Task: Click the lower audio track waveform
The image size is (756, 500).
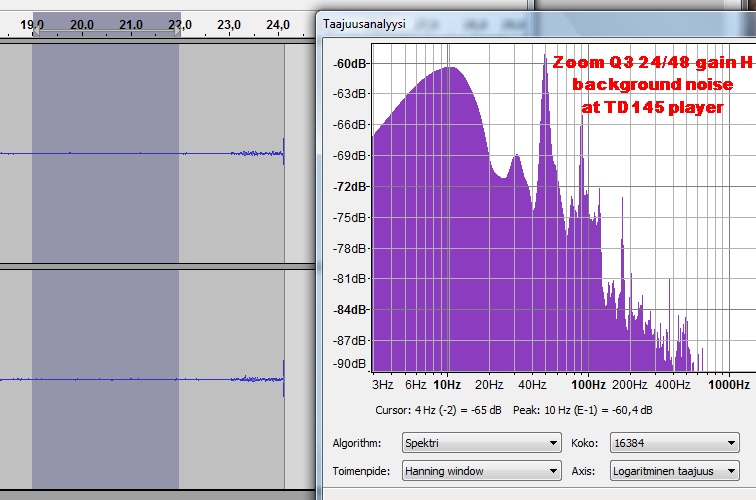Action: [142, 379]
